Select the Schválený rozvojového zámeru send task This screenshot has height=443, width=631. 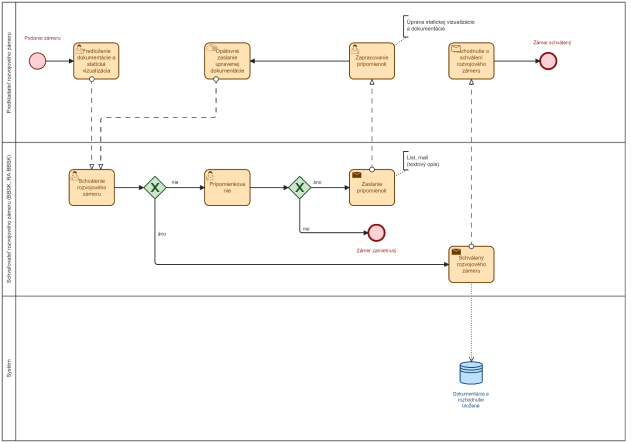[x=471, y=264]
